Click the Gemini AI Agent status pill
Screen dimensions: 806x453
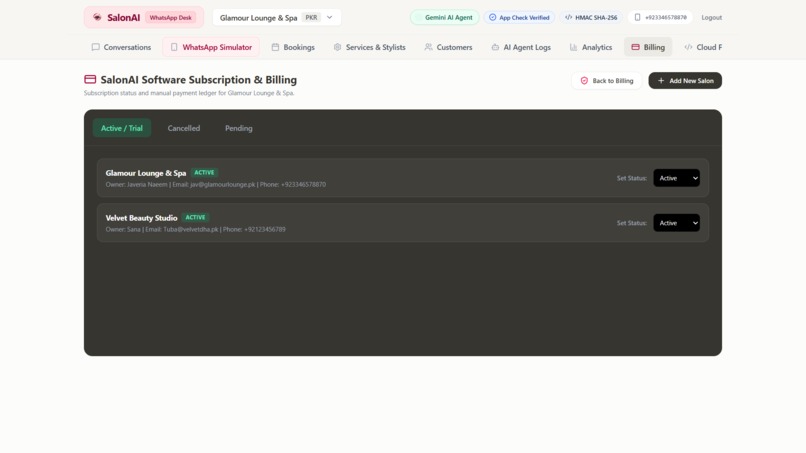[x=445, y=17]
